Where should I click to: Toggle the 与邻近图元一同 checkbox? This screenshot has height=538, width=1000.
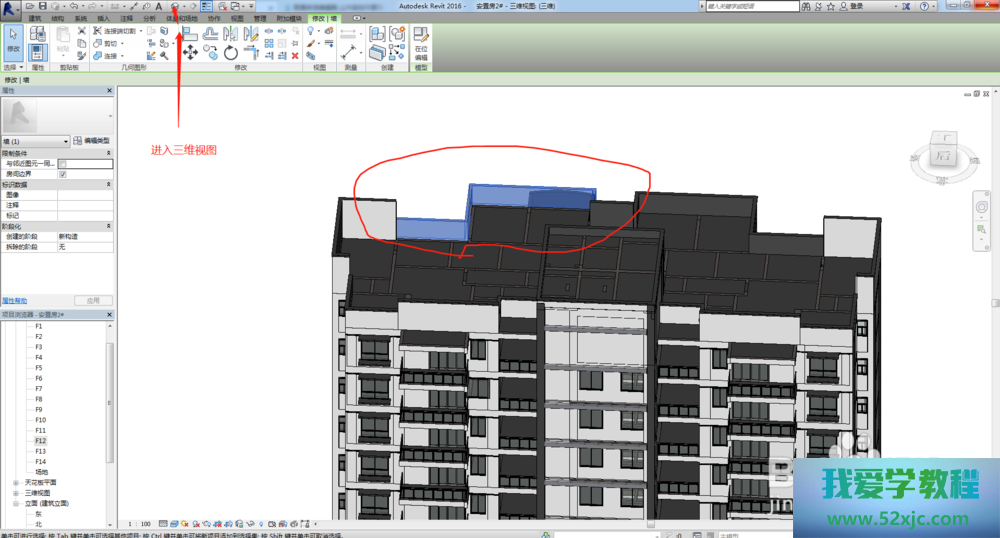pos(63,163)
